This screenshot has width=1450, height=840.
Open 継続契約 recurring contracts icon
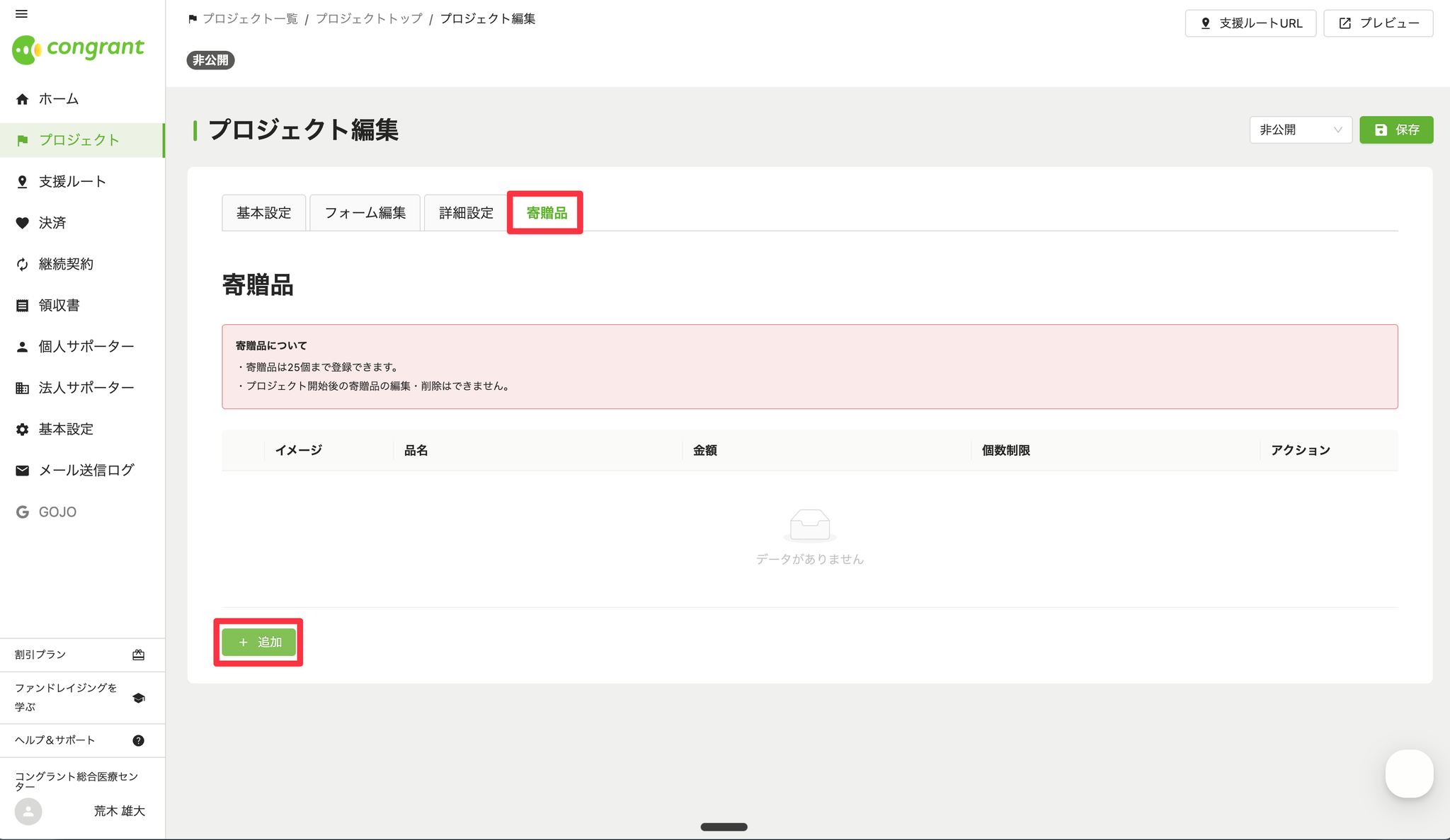23,265
